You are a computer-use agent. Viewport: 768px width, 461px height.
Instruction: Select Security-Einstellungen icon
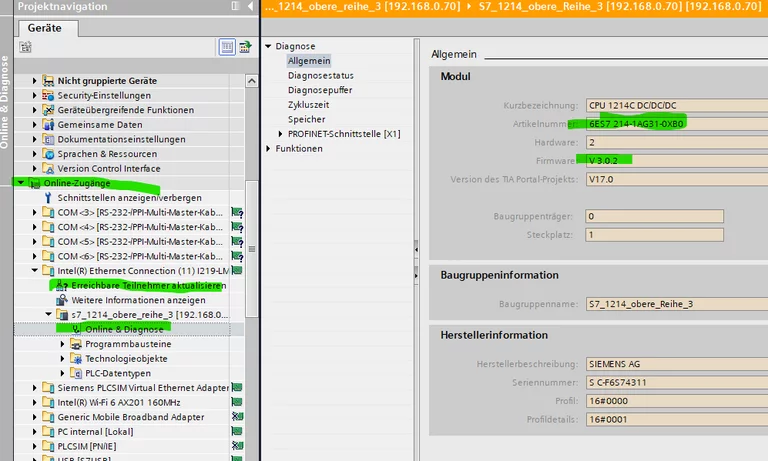(48, 96)
